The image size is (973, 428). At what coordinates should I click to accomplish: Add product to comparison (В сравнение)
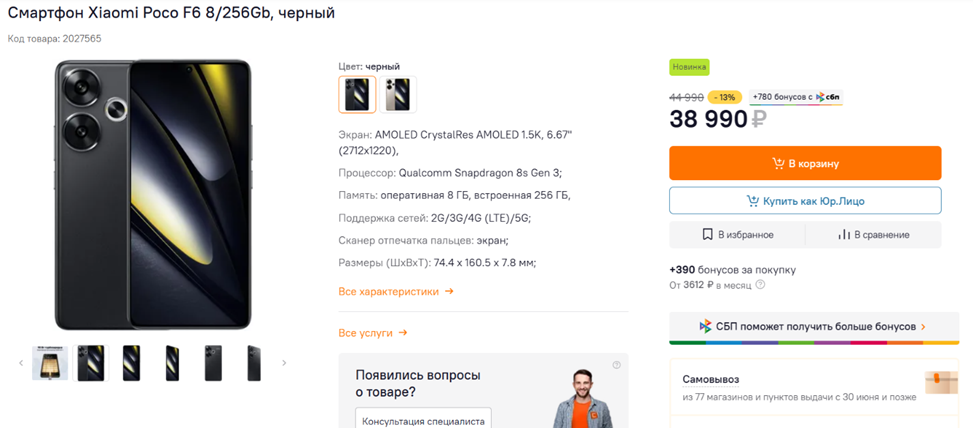(873, 235)
